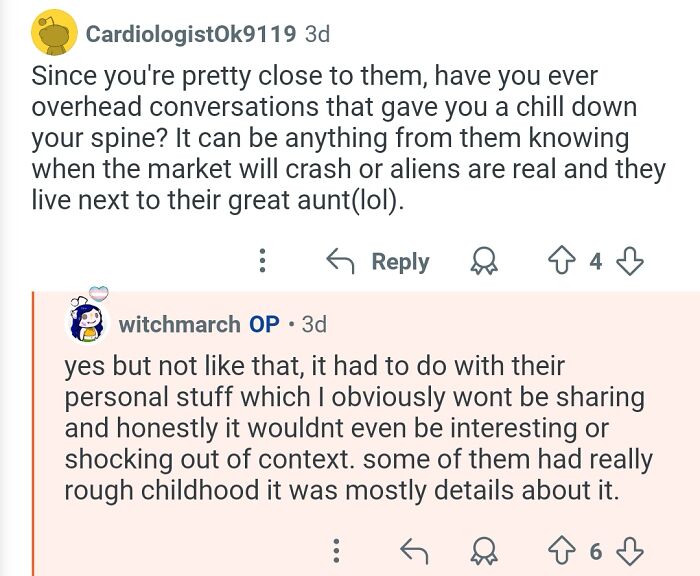The image size is (700, 576).
Task: Click the 3d timestamp on CardiologistOk9119's comment
Action: [317, 34]
